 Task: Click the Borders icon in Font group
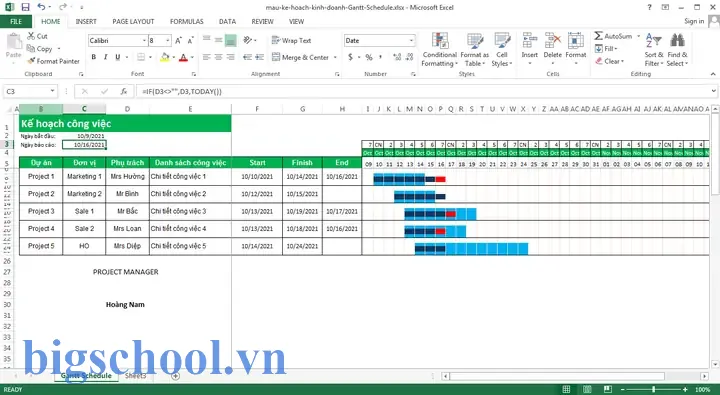[x=141, y=57]
